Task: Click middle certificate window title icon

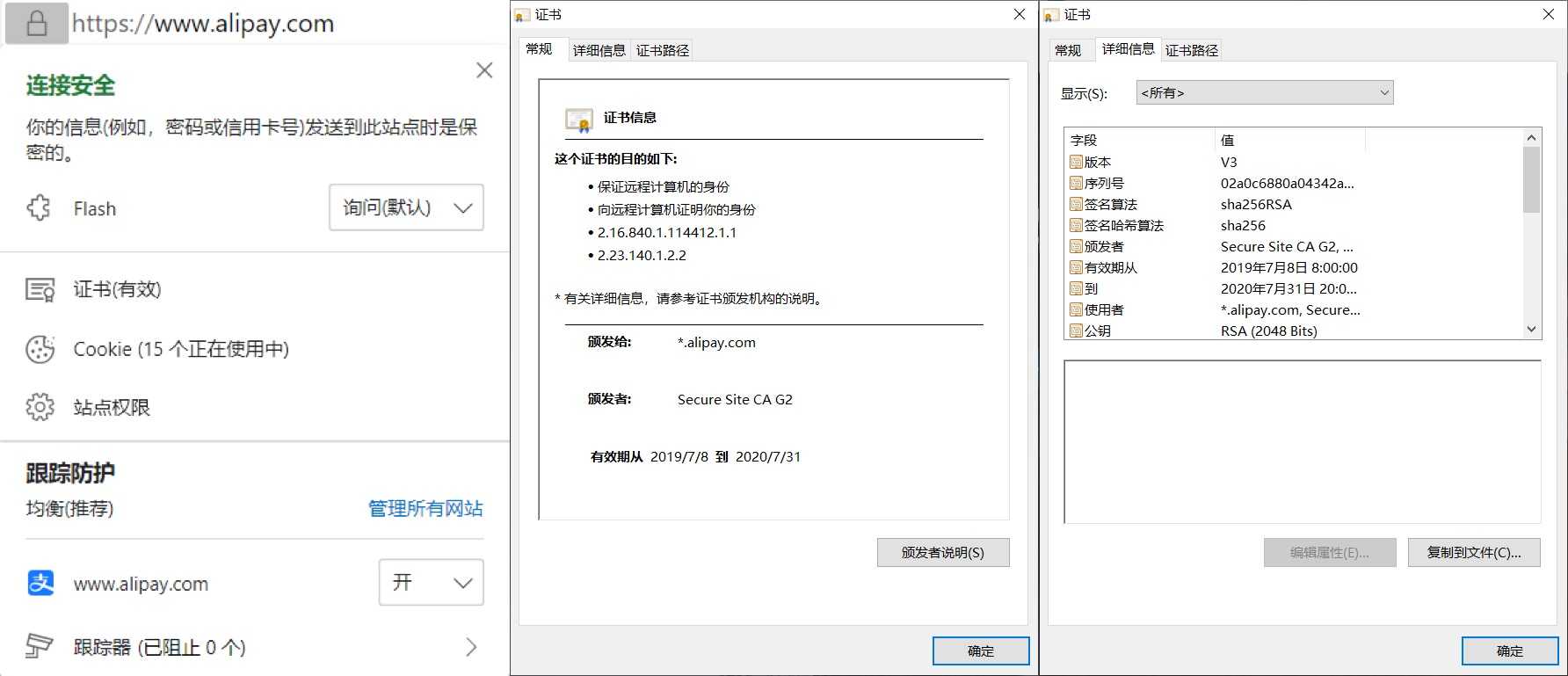Action: [x=523, y=15]
